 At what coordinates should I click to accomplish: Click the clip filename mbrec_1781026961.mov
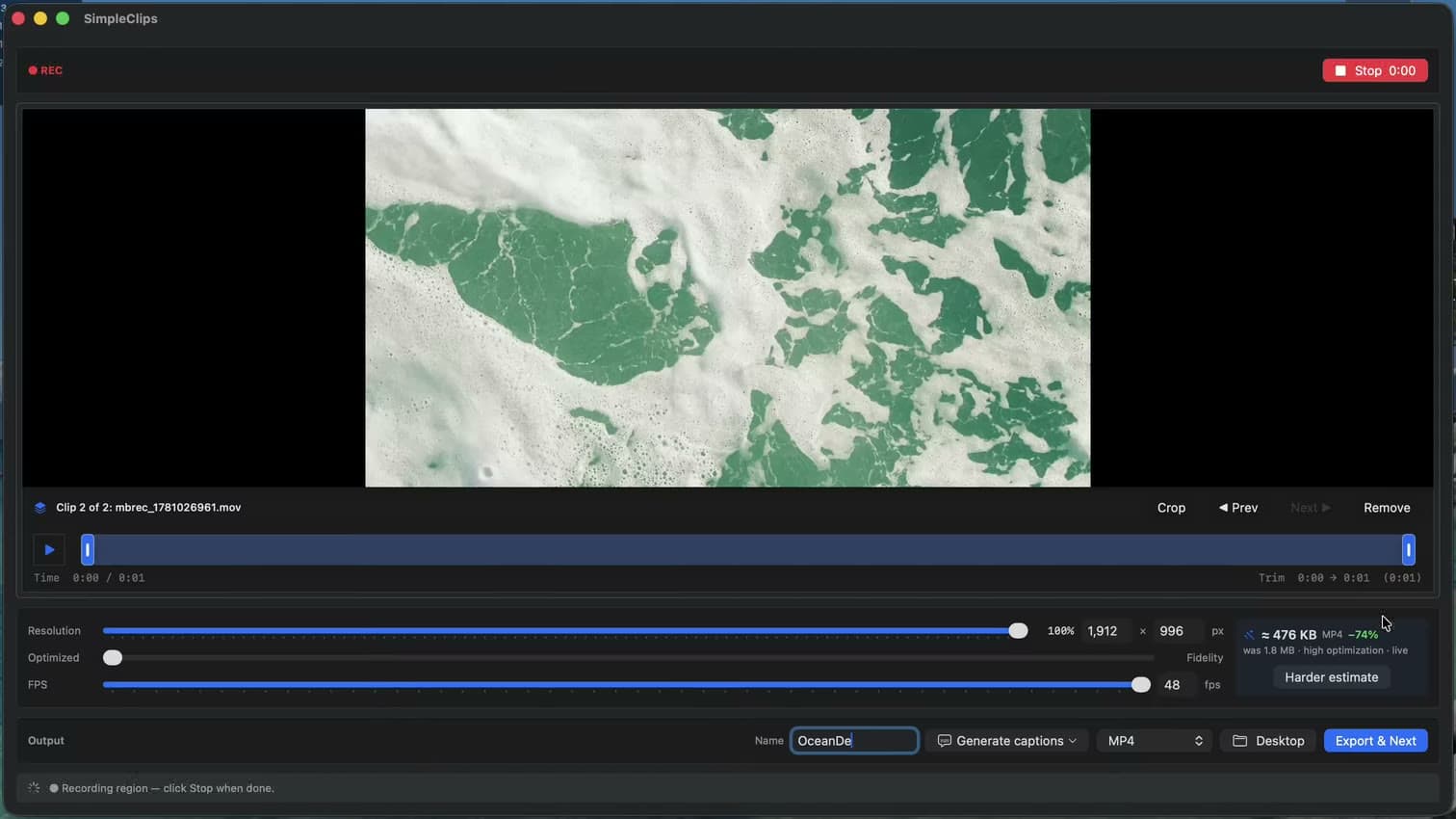pyautogui.click(x=178, y=508)
